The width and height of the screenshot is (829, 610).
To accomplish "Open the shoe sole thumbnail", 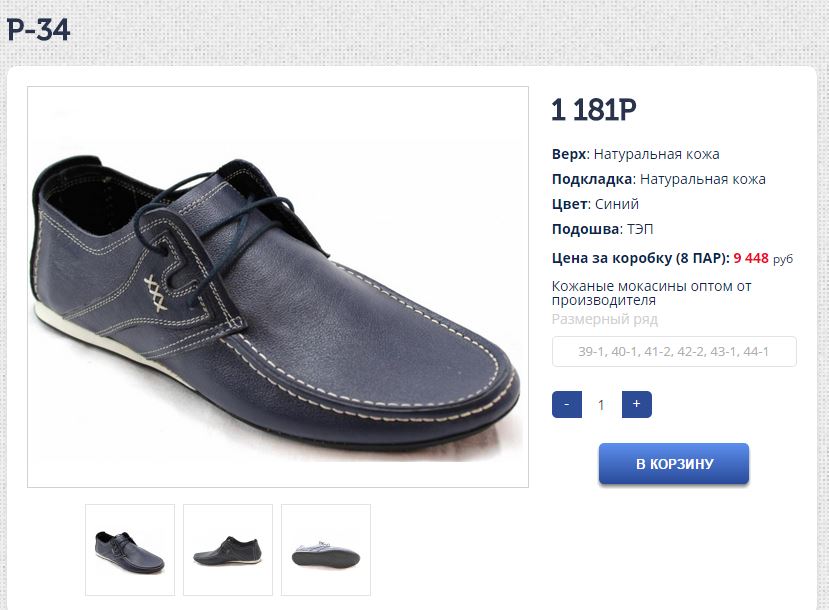I will click(x=326, y=550).
